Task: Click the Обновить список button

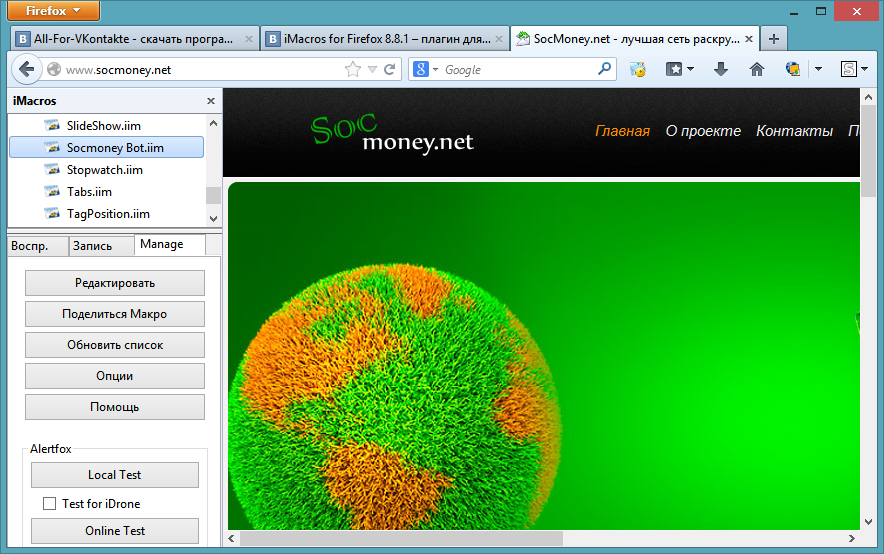Action: [115, 345]
